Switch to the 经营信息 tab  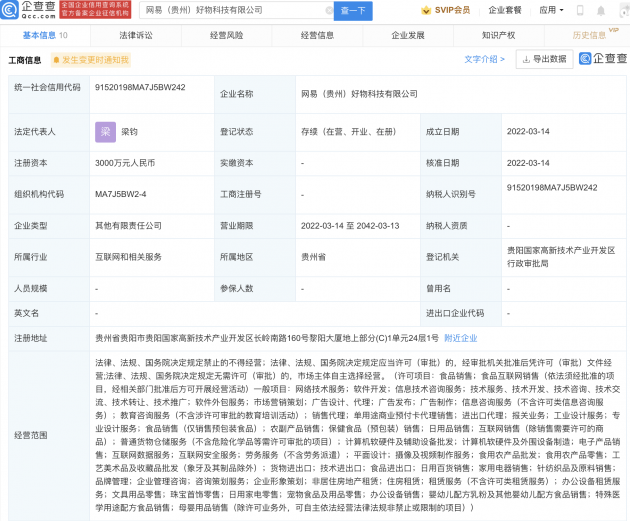tap(317, 35)
